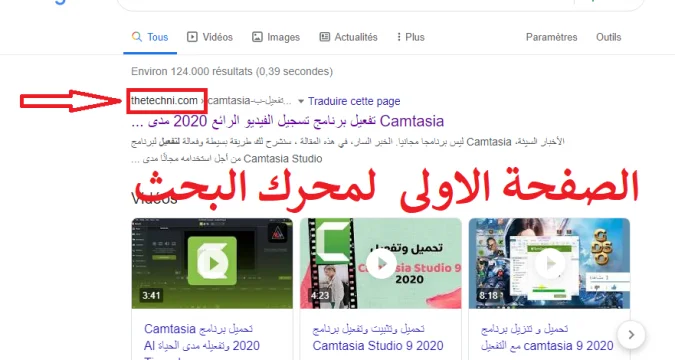Click the newspaper icon beside Actualités
The height and width of the screenshot is (360, 675).
click(x=325, y=37)
